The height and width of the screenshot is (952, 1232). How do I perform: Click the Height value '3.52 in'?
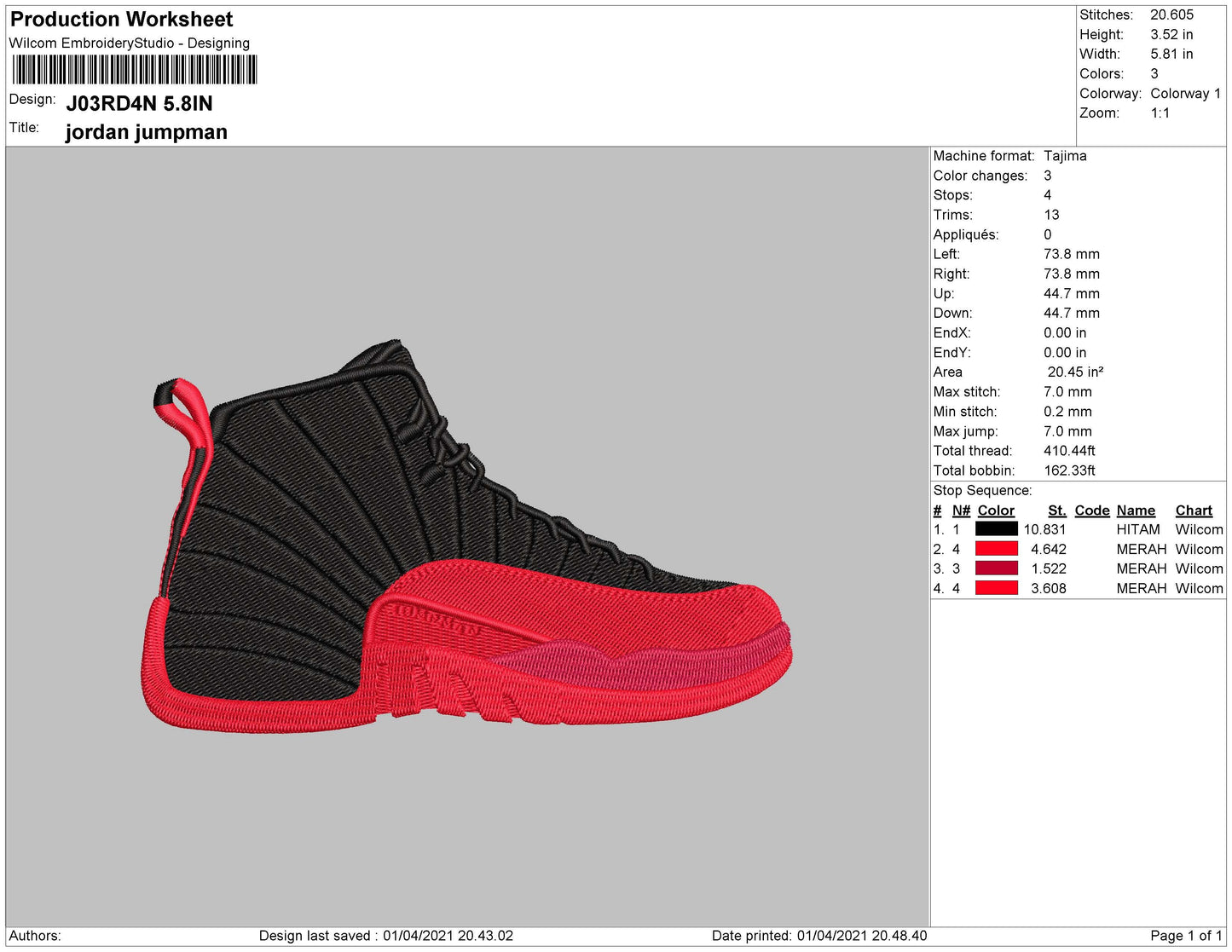[1171, 34]
